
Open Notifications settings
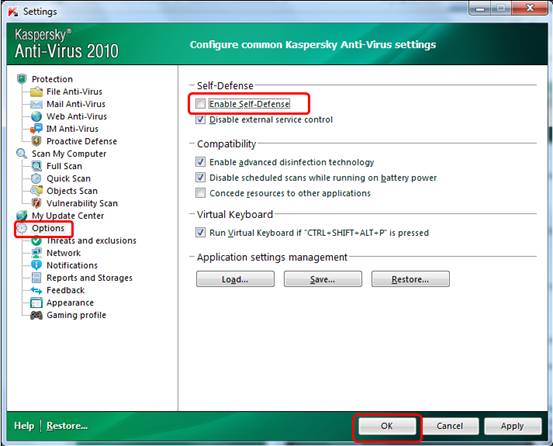point(72,265)
